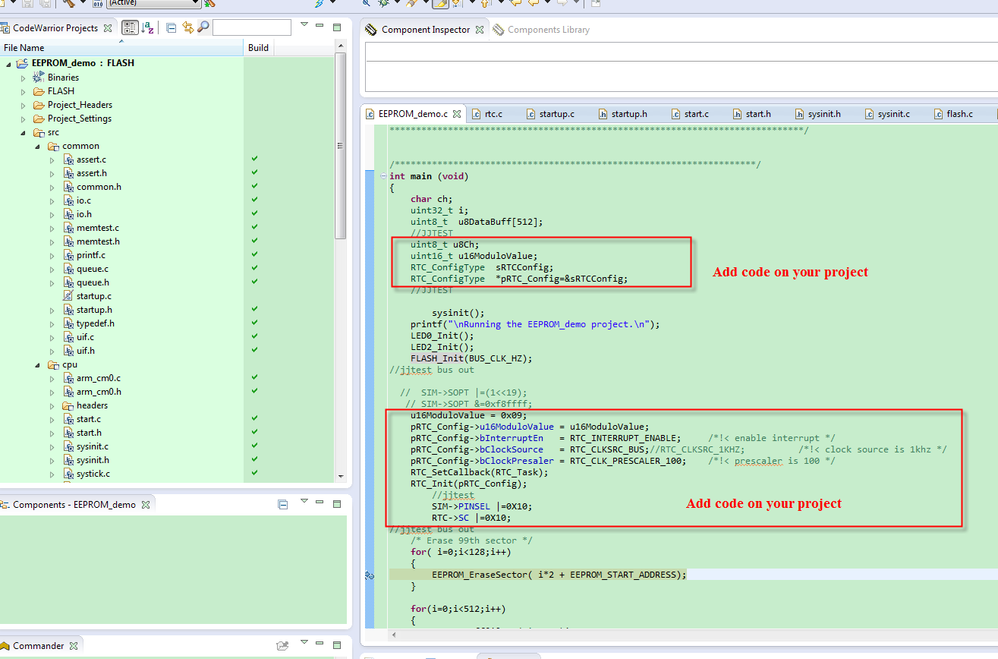Switch to the rtc.c editor tab
The width and height of the screenshot is (998, 659).
(x=487, y=114)
